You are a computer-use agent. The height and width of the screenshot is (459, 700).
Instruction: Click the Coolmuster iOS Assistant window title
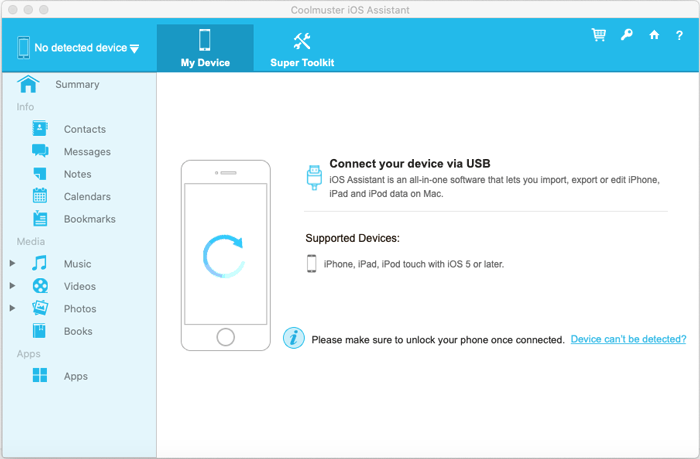pos(350,10)
